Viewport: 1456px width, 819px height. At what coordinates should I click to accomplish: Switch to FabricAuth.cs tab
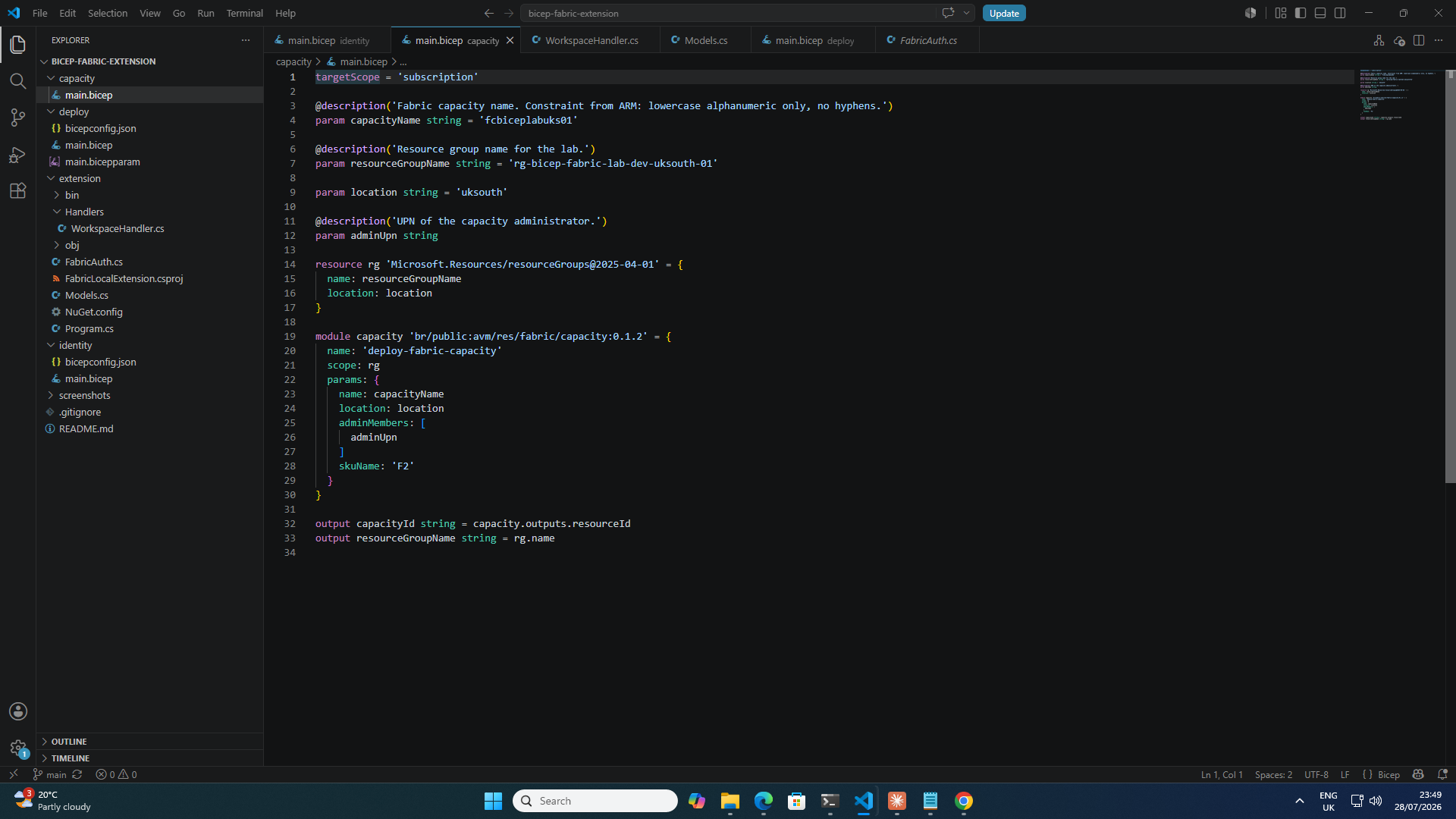tap(927, 40)
